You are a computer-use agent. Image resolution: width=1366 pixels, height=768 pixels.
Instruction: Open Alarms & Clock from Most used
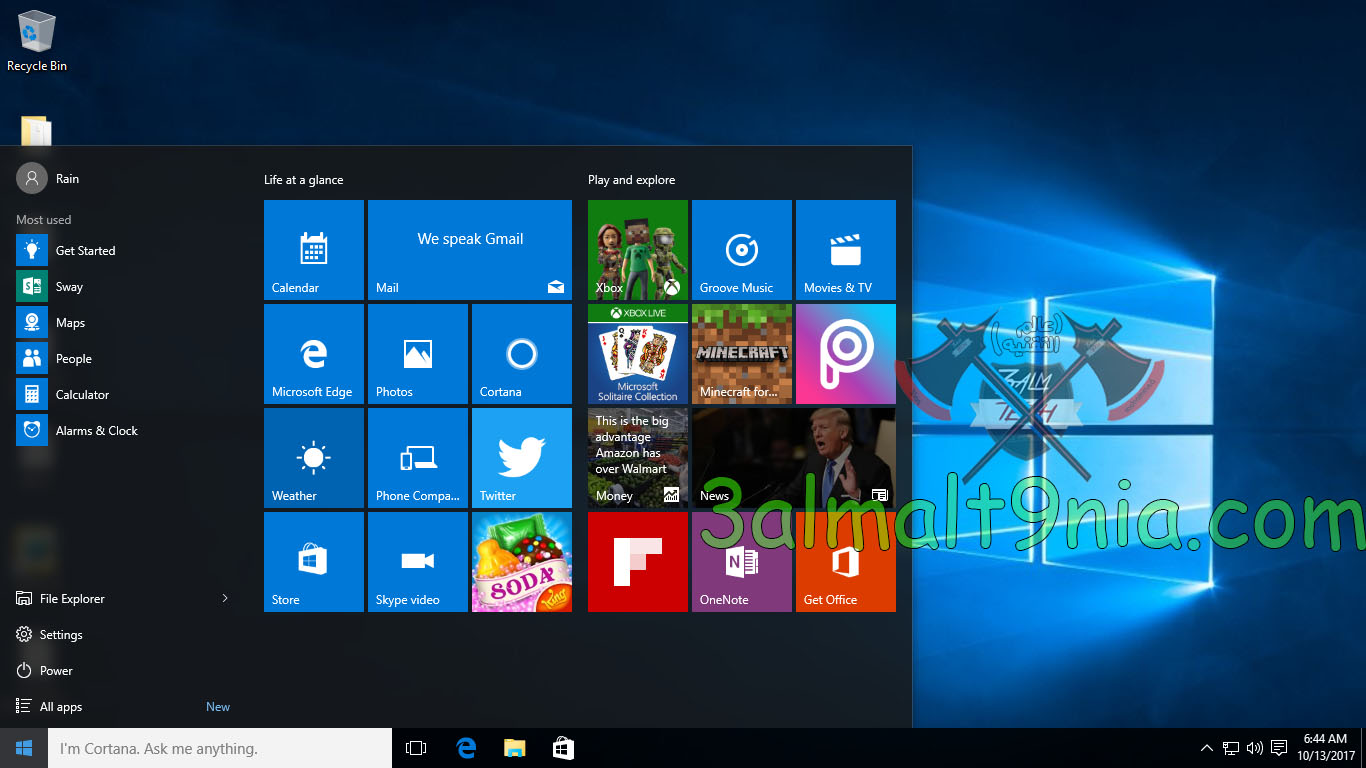124,431
